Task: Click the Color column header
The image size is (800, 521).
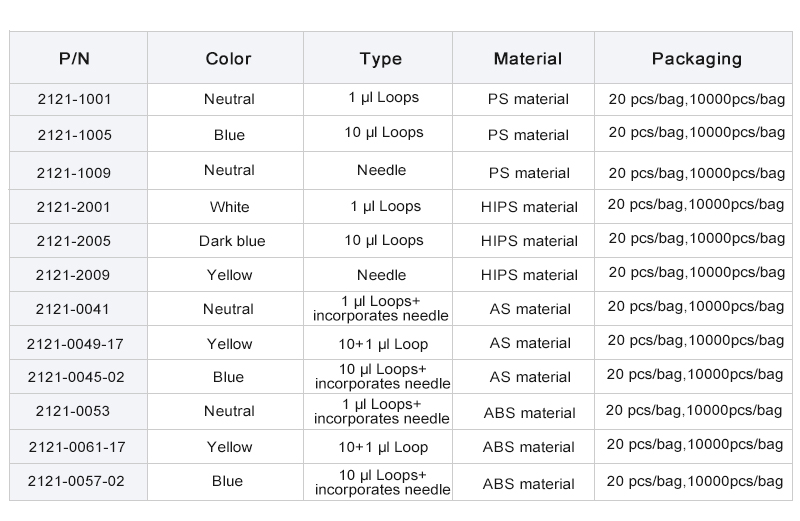Action: [x=228, y=58]
